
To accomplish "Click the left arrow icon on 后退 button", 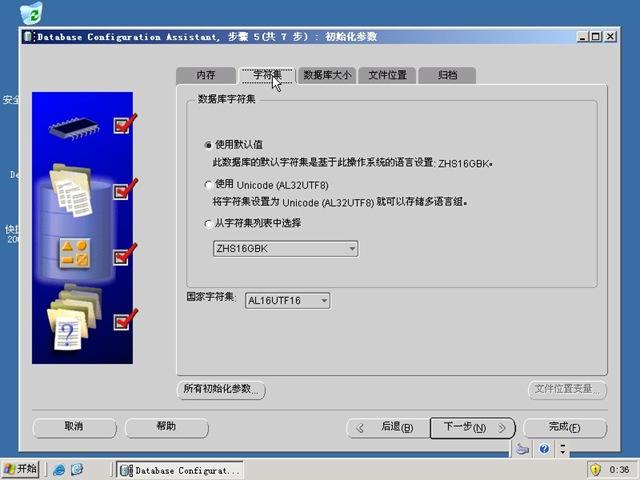I will [x=360, y=428].
